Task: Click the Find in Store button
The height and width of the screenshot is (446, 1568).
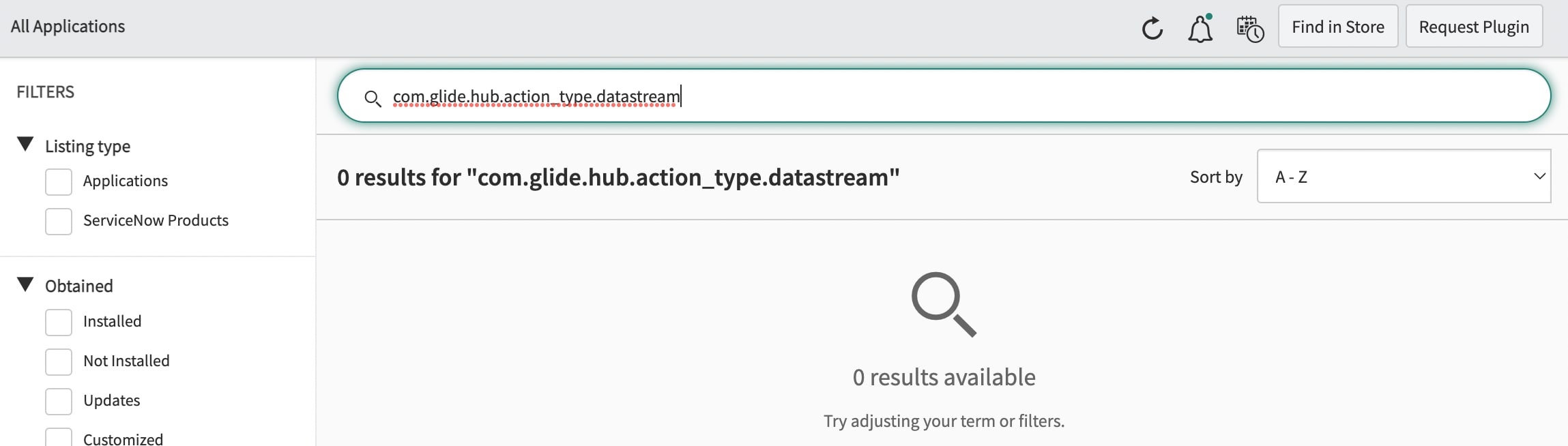Action: (1337, 27)
